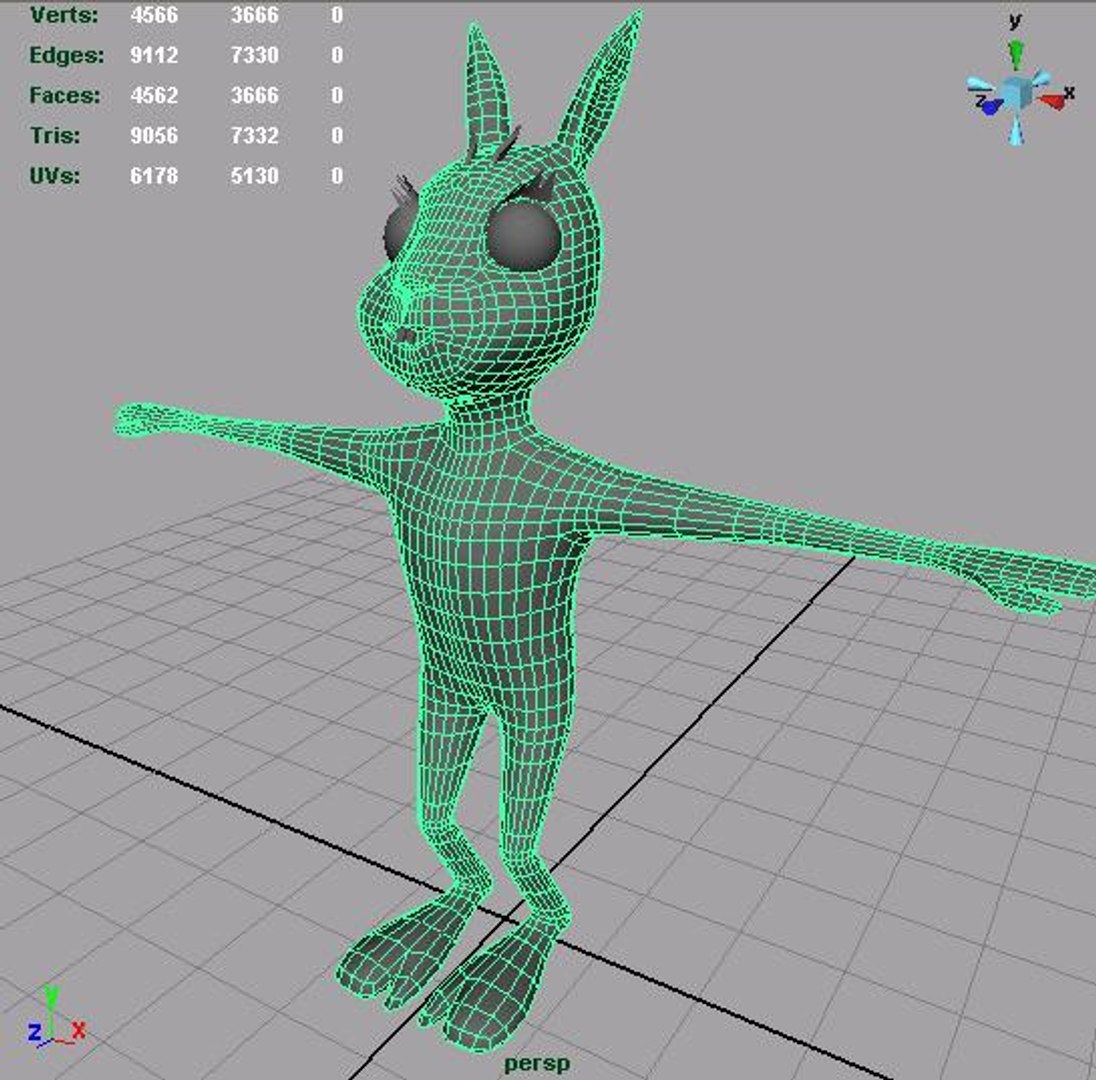
Task: Click the Tris count 9056
Action: point(154,135)
